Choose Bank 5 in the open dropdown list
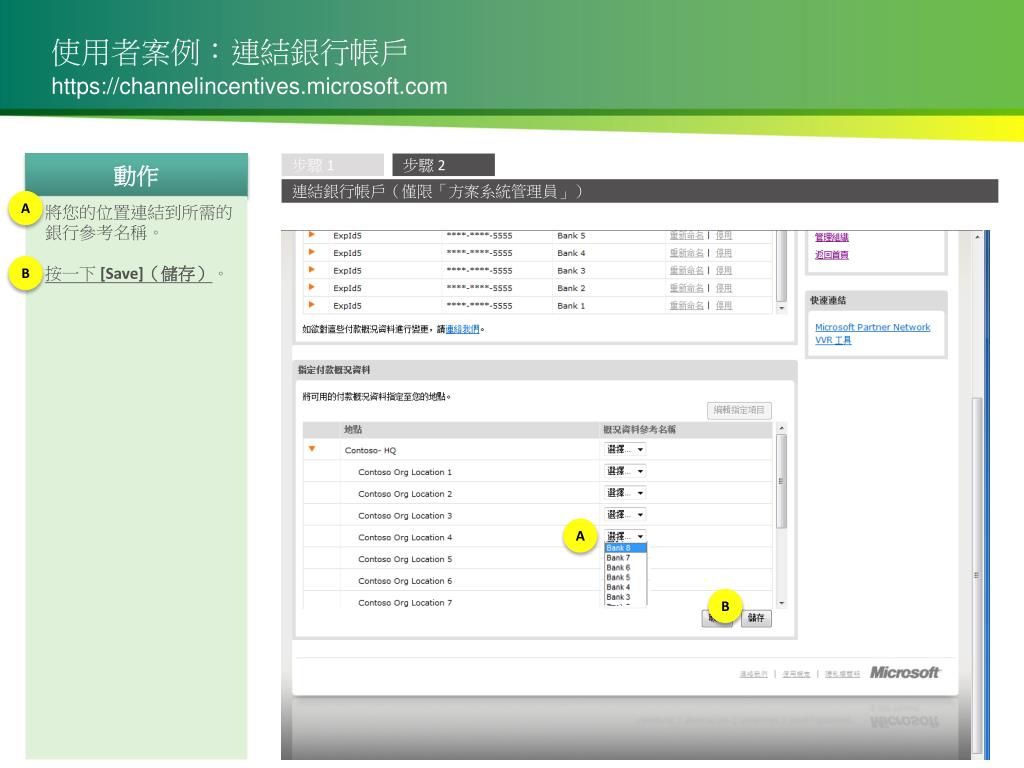The width and height of the screenshot is (1024, 768). click(626, 577)
